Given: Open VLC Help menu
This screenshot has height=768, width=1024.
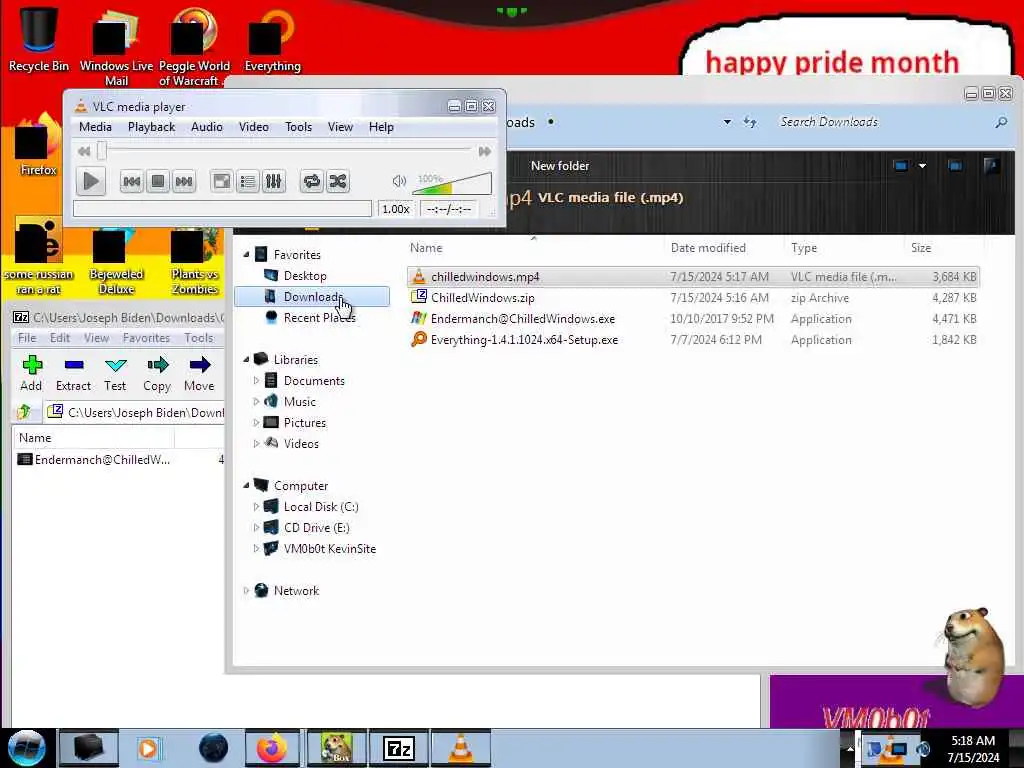Looking at the screenshot, I should coord(381,127).
